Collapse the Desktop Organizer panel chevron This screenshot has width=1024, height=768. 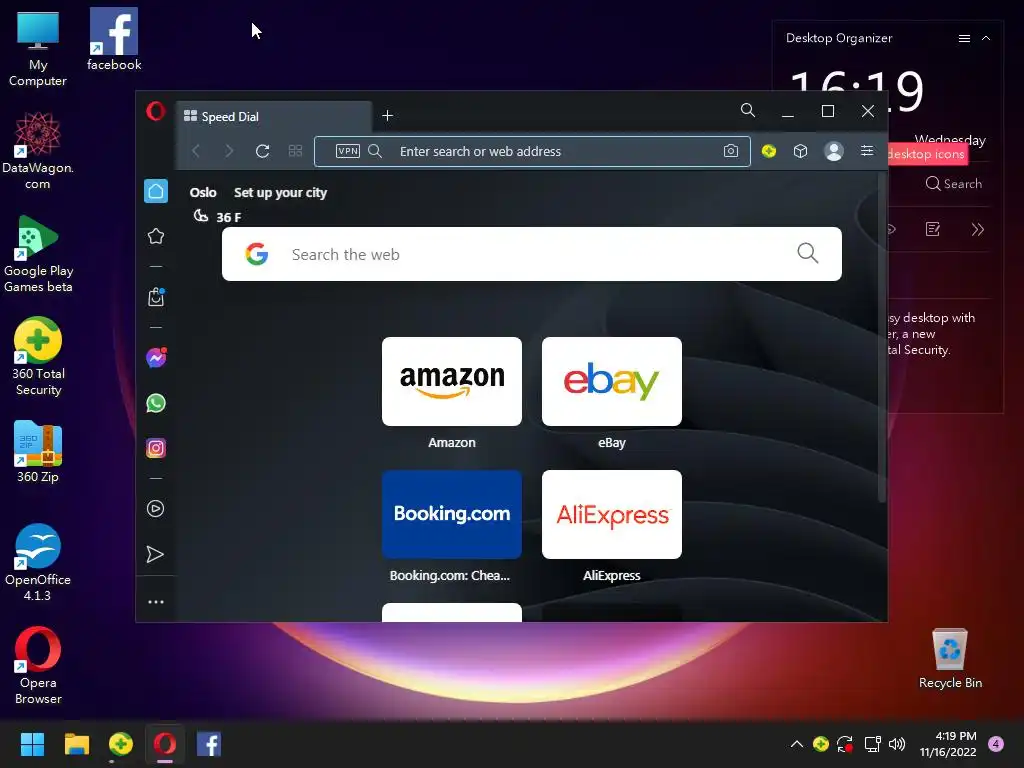click(986, 39)
